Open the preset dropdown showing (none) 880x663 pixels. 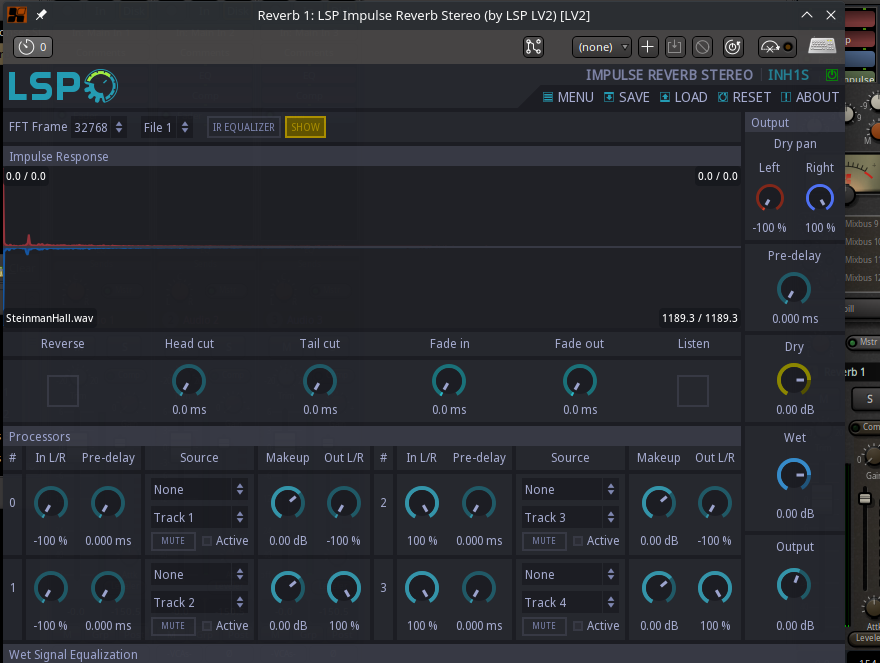pos(602,47)
